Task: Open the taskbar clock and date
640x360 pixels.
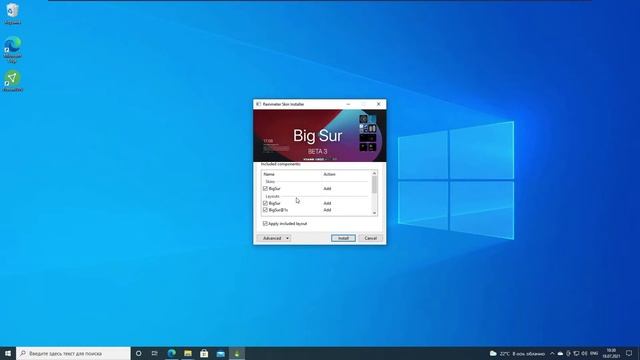Action: (x=611, y=353)
